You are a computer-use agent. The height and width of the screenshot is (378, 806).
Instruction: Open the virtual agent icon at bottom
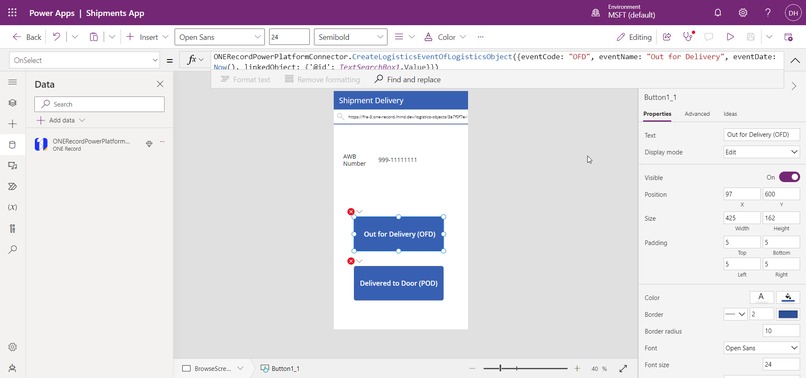click(12, 368)
